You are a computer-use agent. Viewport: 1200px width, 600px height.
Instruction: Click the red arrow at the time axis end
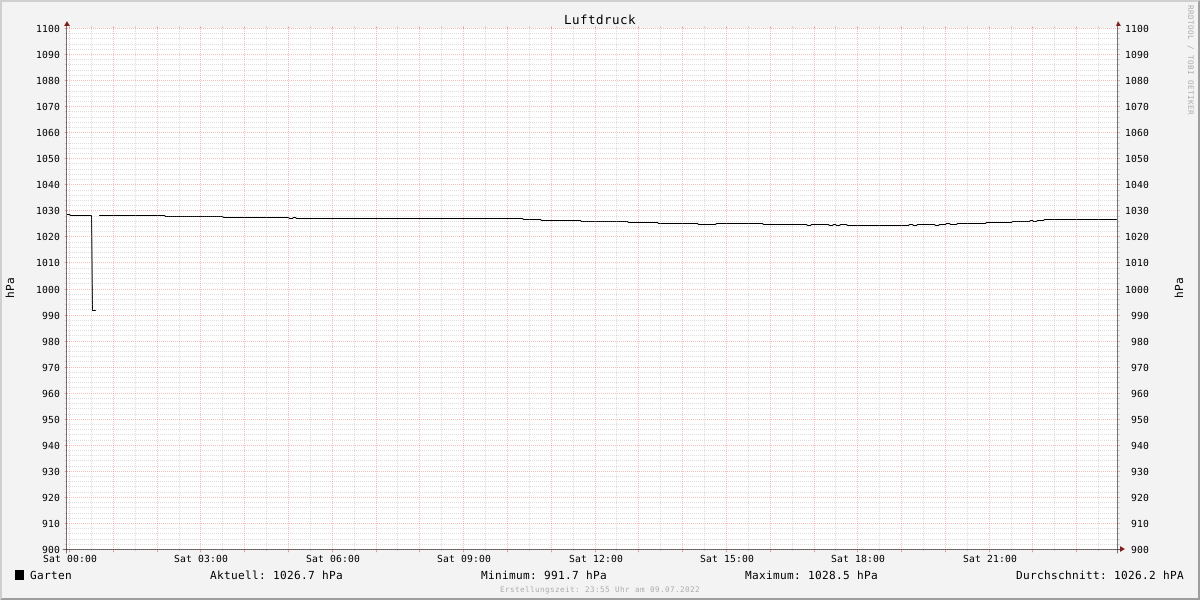click(x=1122, y=549)
